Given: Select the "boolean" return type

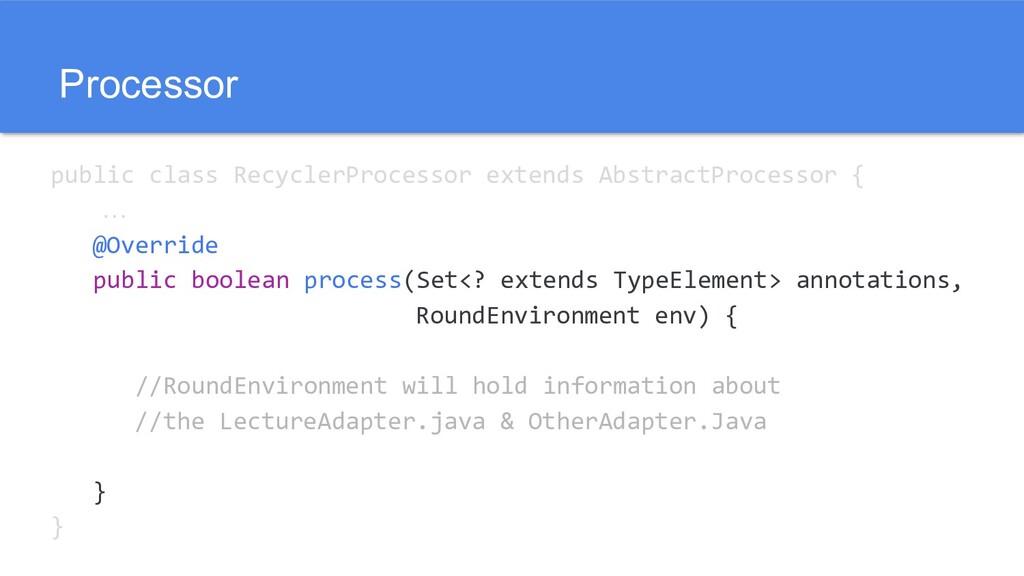Looking at the screenshot, I should click(240, 280).
